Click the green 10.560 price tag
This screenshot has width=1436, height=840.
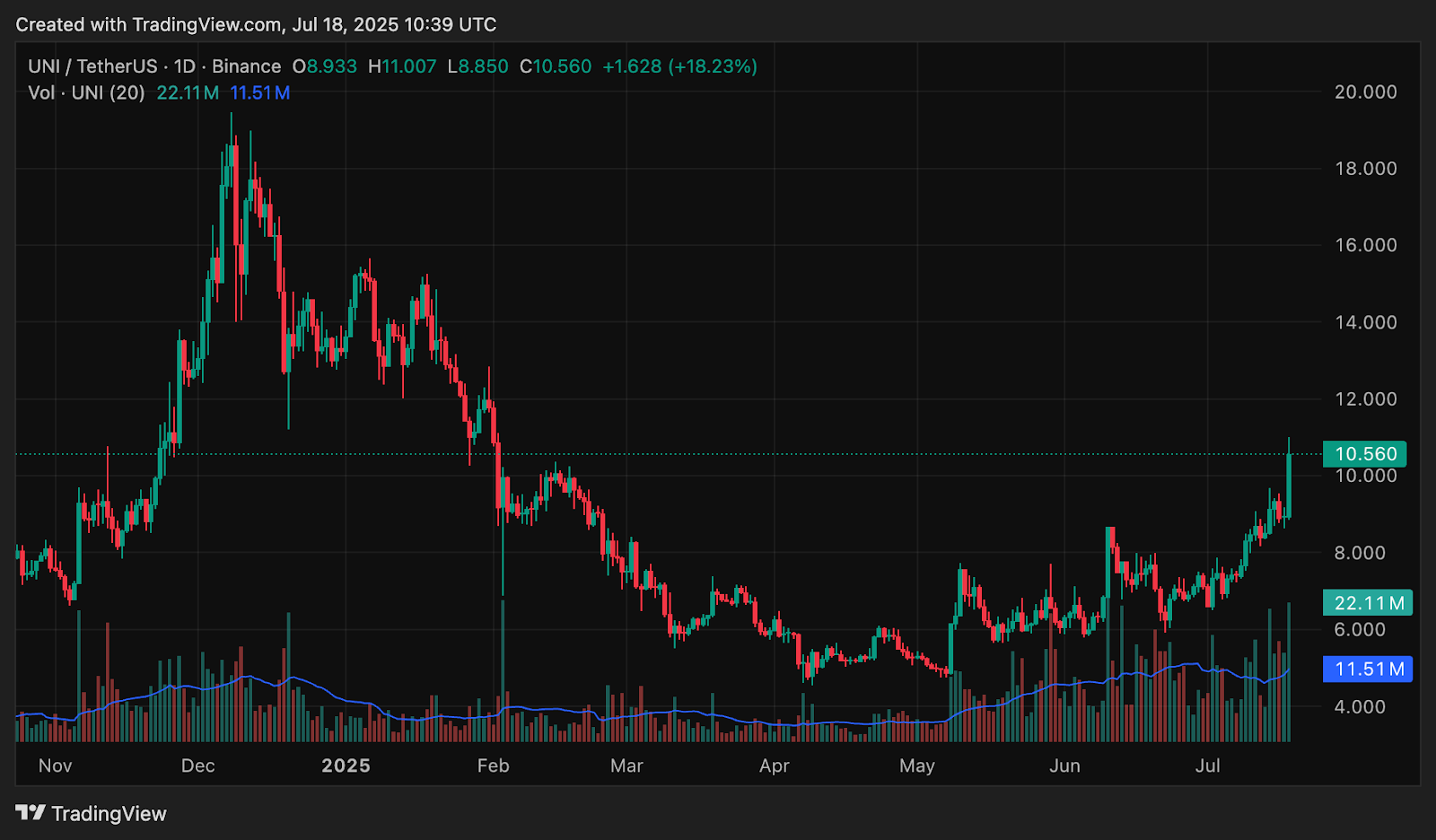(1366, 454)
